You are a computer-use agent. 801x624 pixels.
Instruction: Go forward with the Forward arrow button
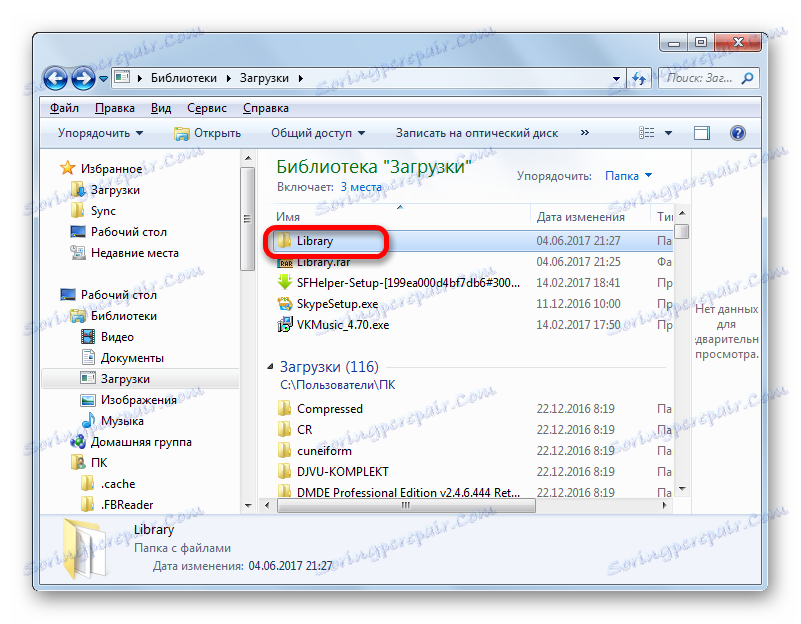click(x=83, y=79)
